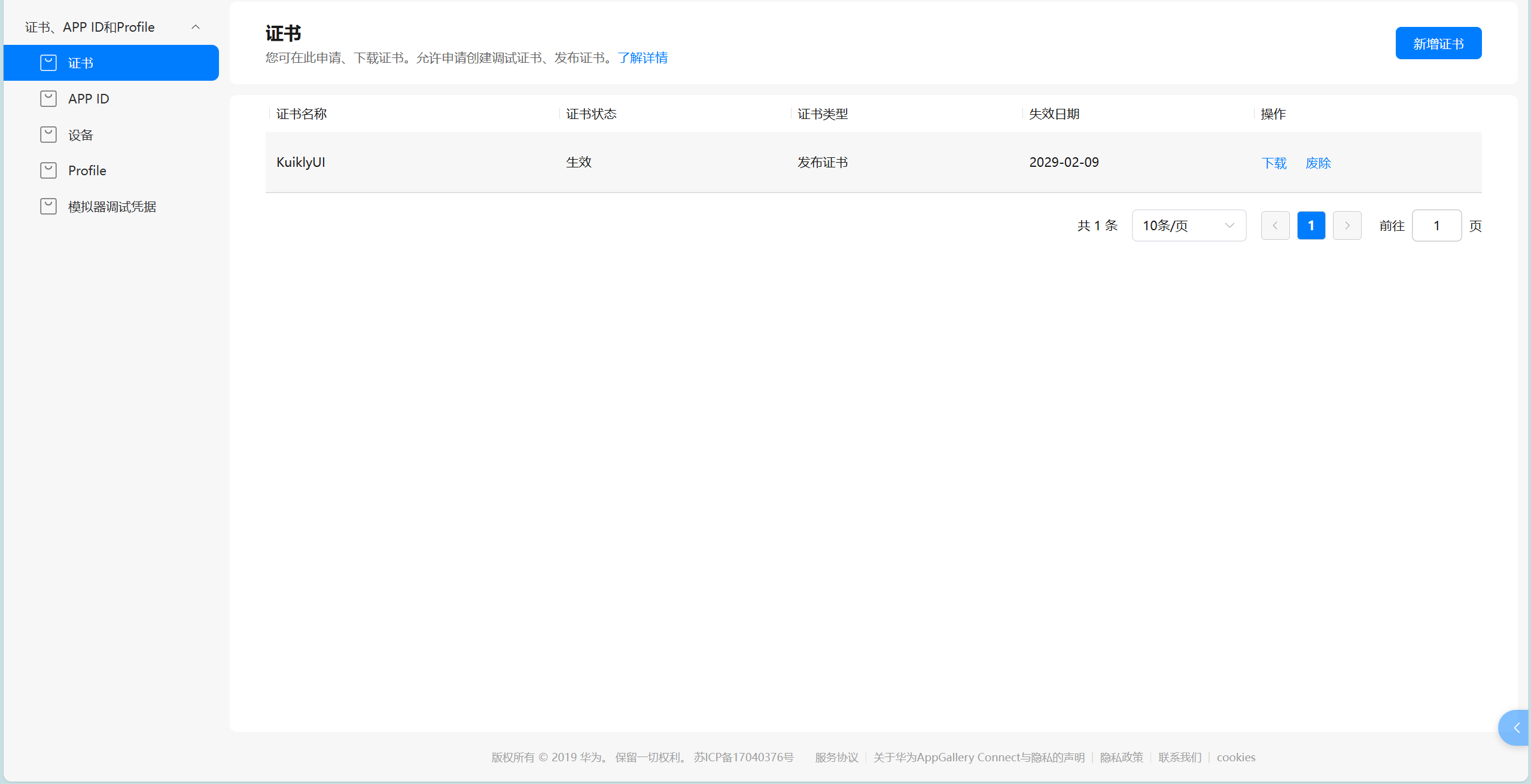Screen dimensions: 1531x784
Task: Open the Profile menu item
Action: 87,170
